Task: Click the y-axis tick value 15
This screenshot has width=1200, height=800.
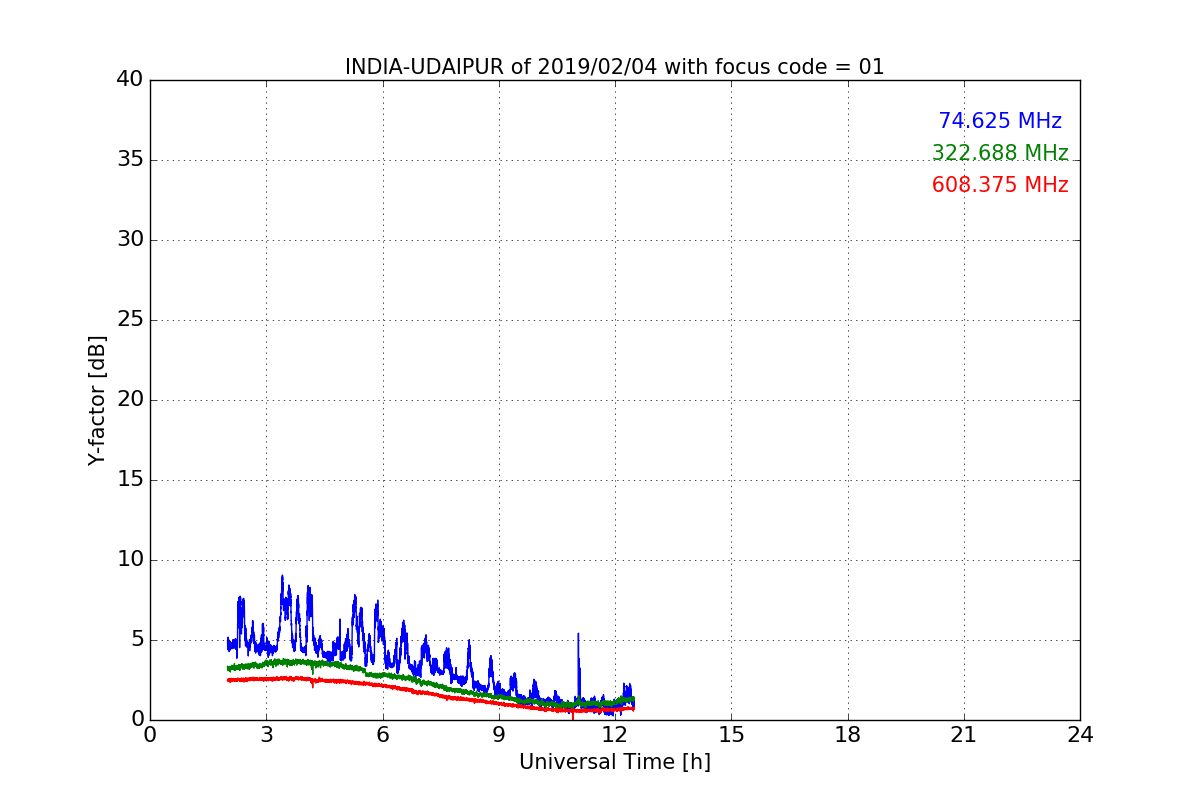Action: pyautogui.click(x=130, y=480)
